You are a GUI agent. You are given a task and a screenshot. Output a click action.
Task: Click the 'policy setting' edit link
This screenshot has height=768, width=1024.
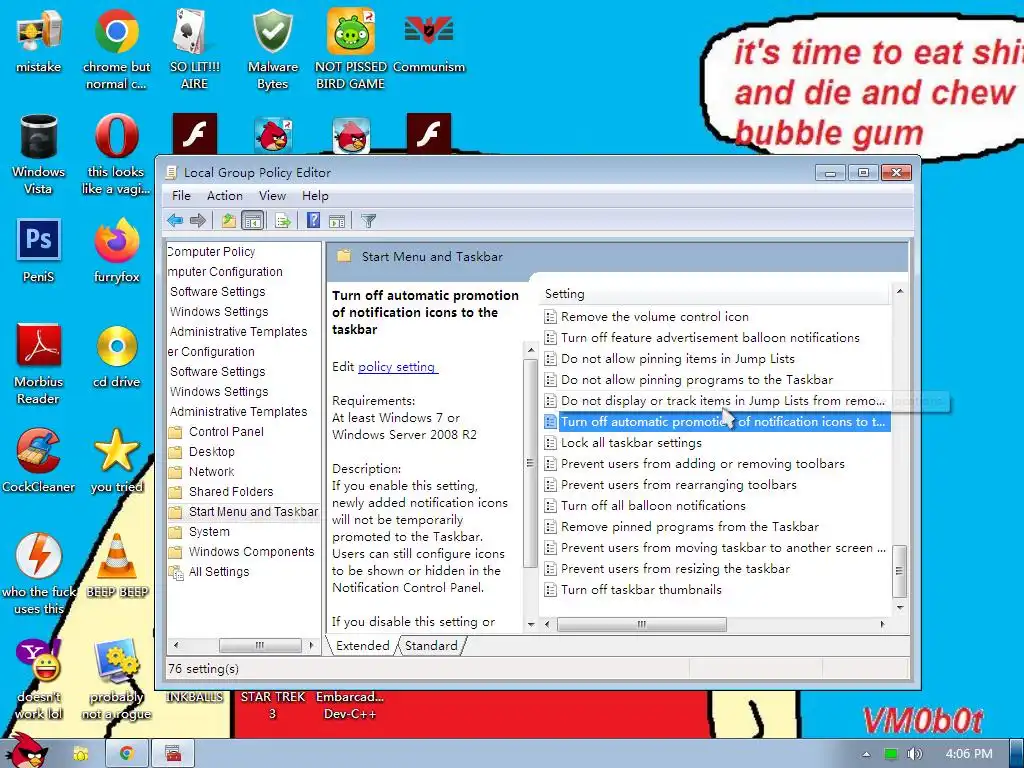coord(397,367)
